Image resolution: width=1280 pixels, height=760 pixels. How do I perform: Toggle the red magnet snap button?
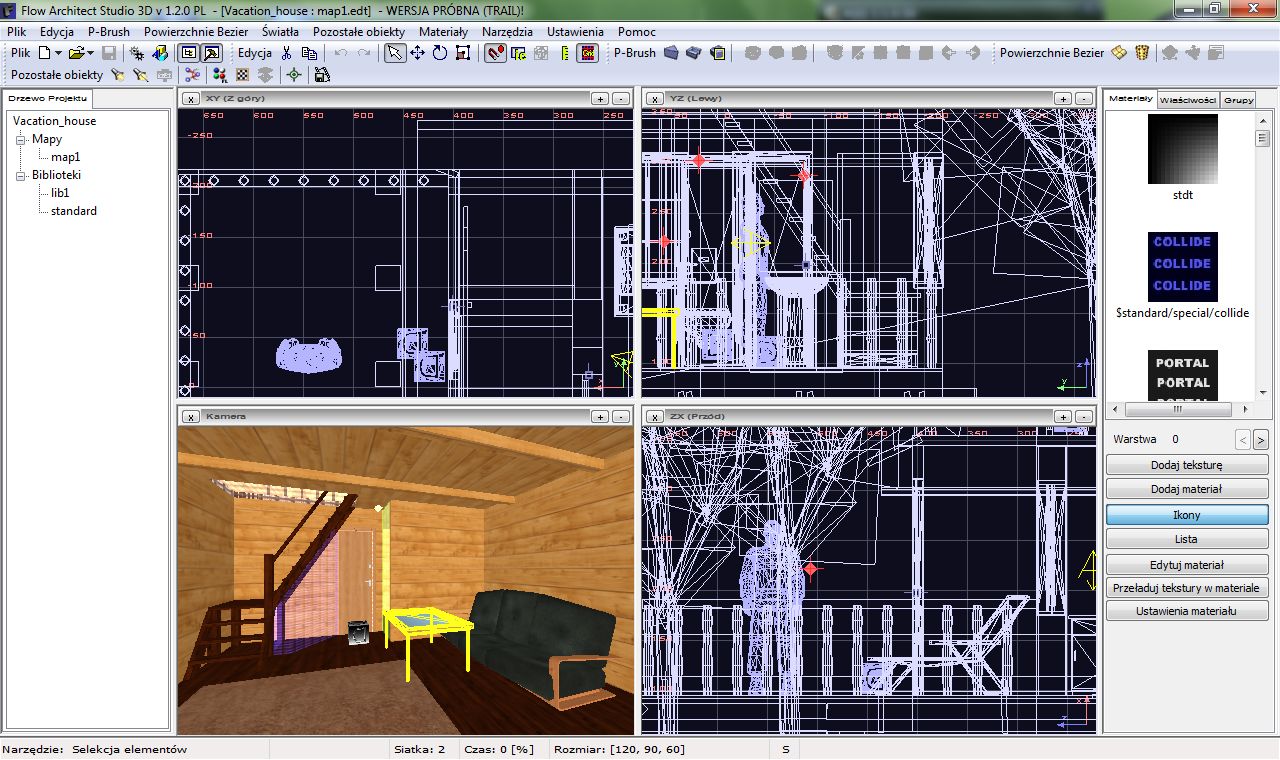pyautogui.click(x=495, y=53)
